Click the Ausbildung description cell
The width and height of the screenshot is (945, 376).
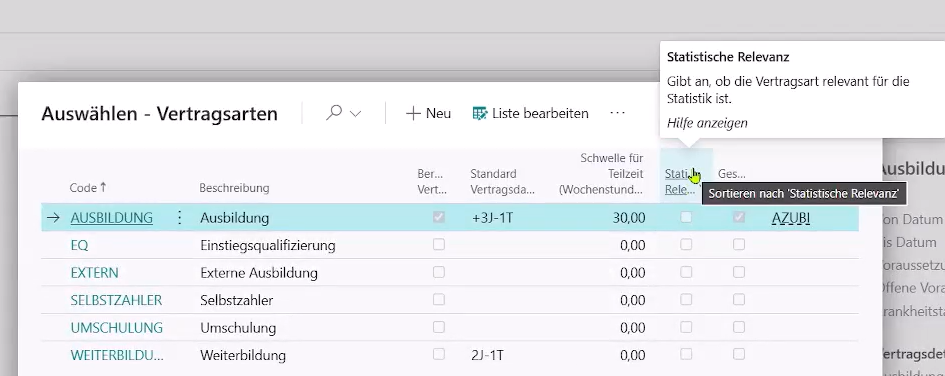tap(234, 218)
